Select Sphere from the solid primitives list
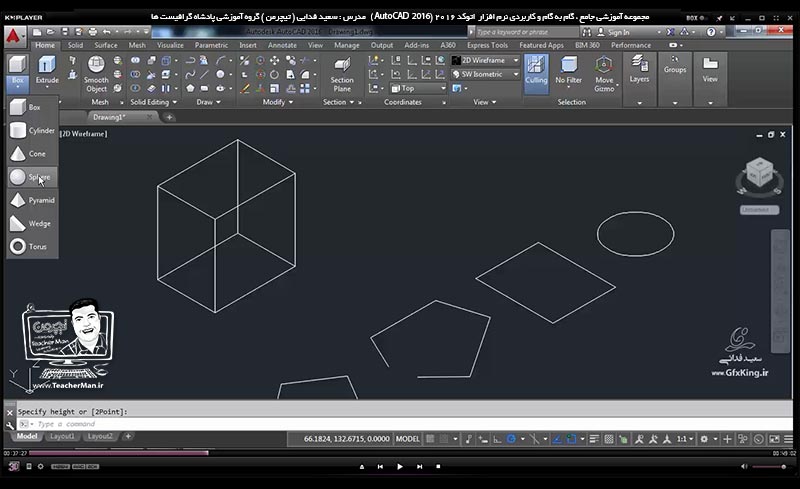The width and height of the screenshot is (800, 489). pyautogui.click(x=33, y=177)
